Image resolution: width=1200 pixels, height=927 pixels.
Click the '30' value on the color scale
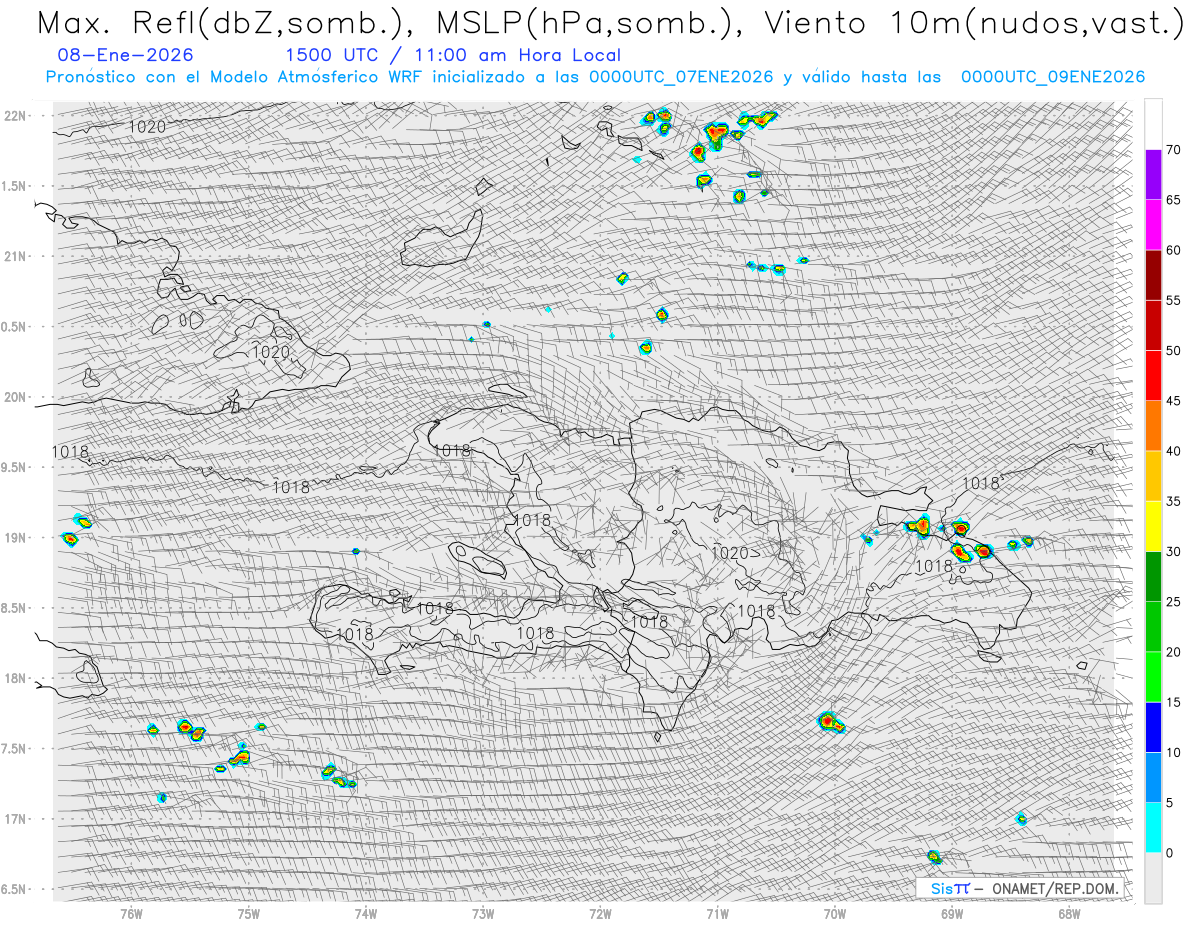point(1173,551)
